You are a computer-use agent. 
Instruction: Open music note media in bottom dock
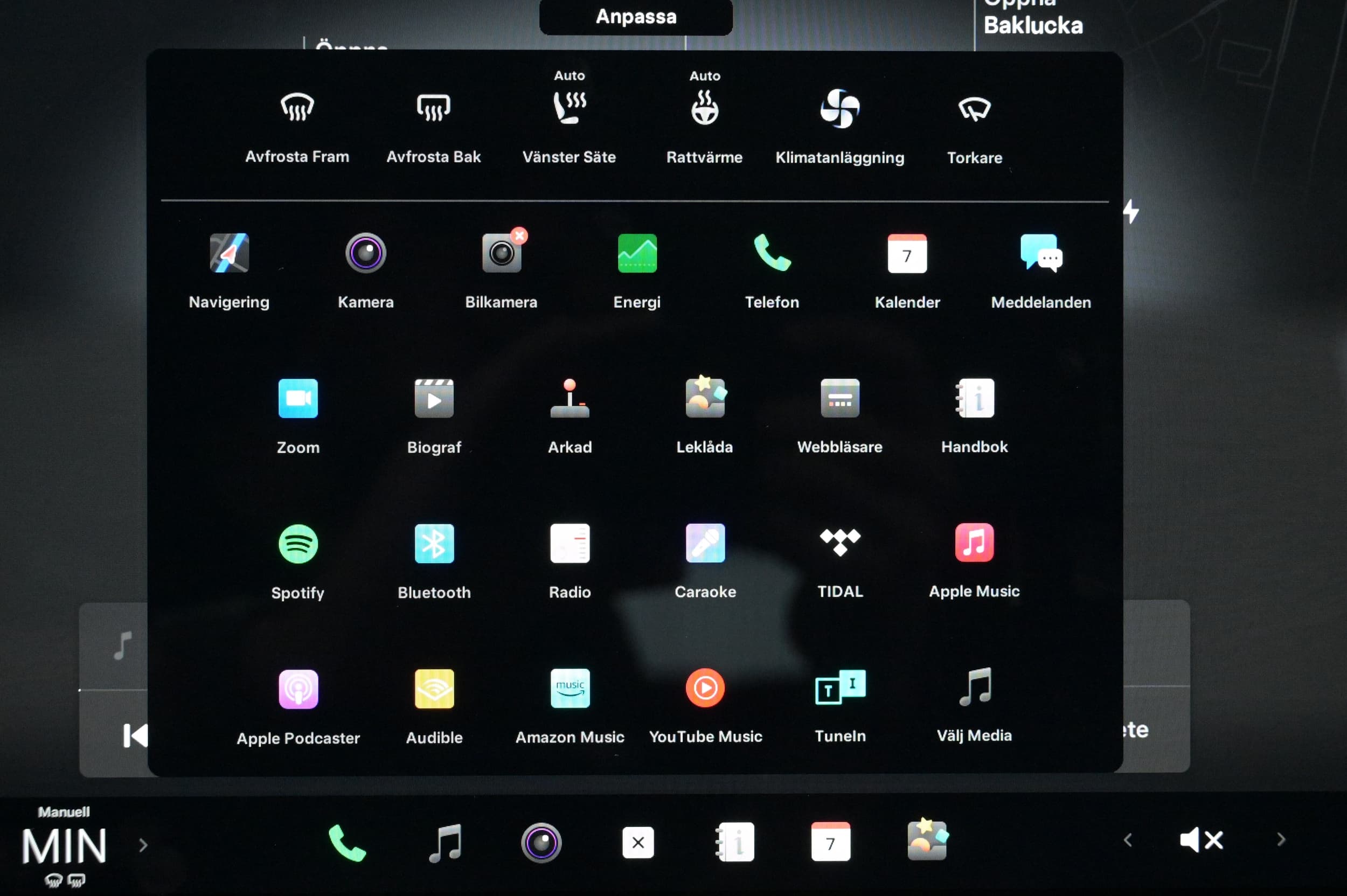pyautogui.click(x=445, y=843)
